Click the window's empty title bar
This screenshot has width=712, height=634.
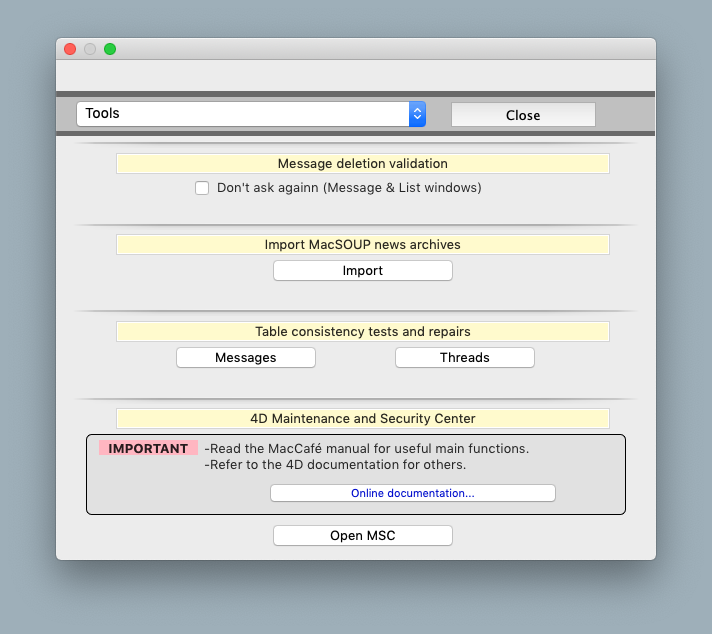click(x=380, y=49)
